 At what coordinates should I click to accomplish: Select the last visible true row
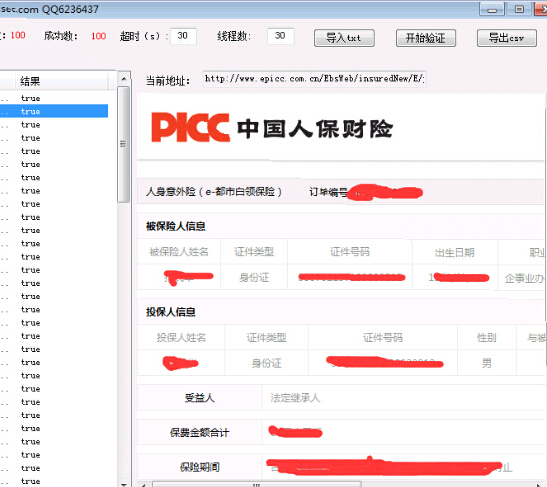tap(54, 481)
